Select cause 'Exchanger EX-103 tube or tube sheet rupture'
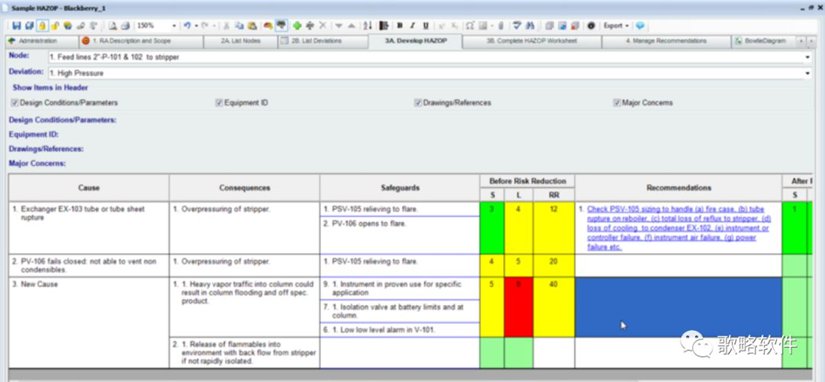 click(89, 228)
